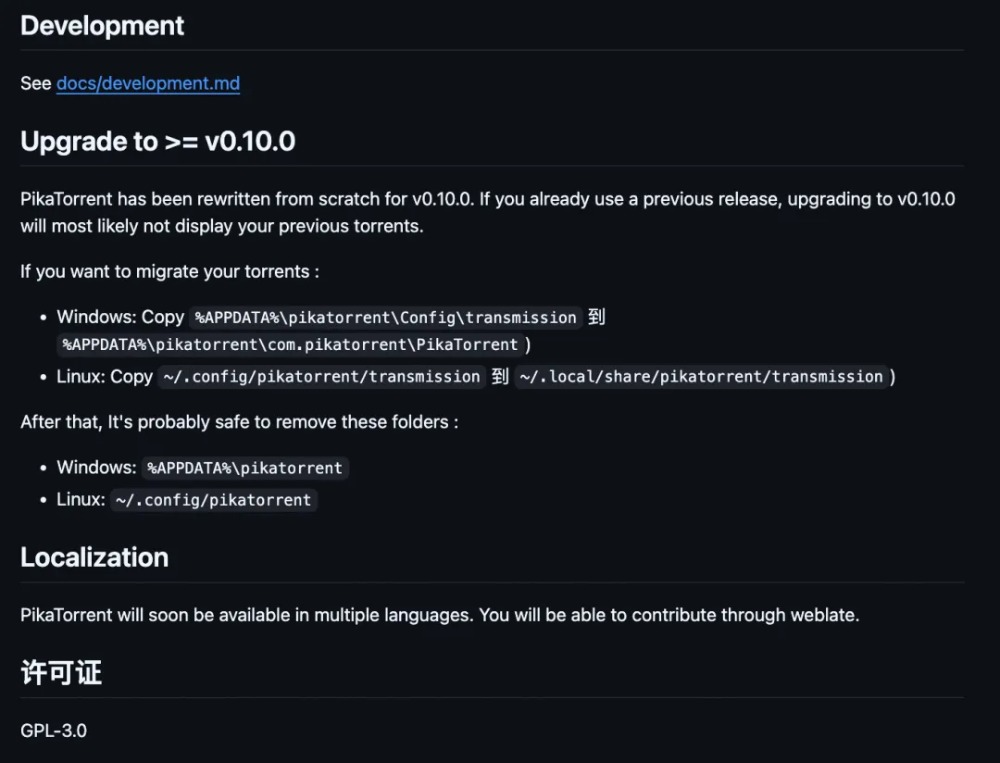The width and height of the screenshot is (1000, 763).
Task: Click the %APPDATA%\pikatorrent\Config\transmission code path
Action: tap(386, 317)
